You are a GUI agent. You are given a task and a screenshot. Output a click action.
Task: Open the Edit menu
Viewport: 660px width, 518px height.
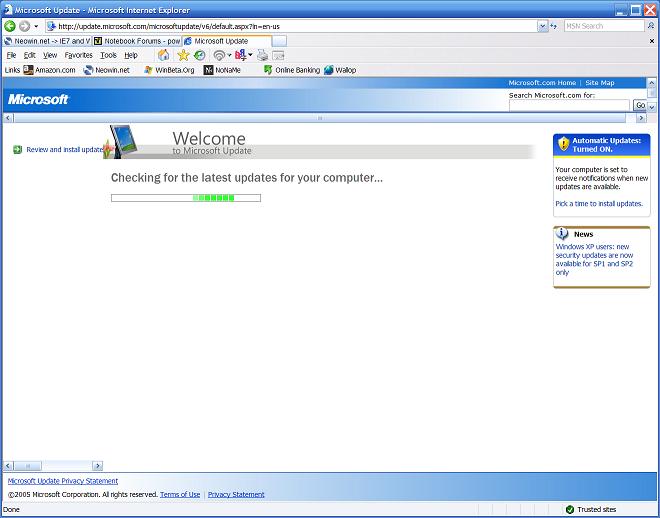pyautogui.click(x=29, y=55)
